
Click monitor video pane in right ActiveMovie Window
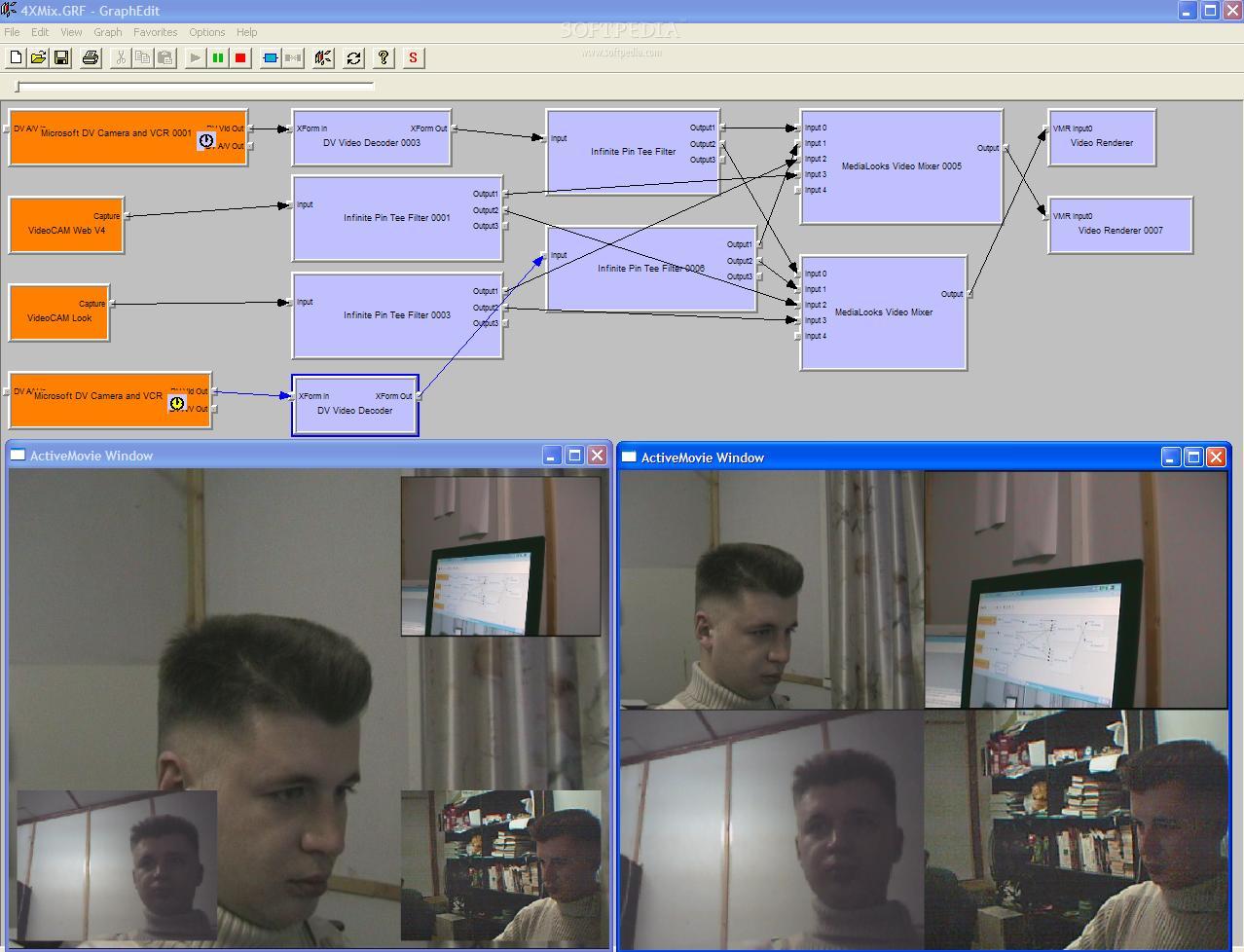point(1076,590)
